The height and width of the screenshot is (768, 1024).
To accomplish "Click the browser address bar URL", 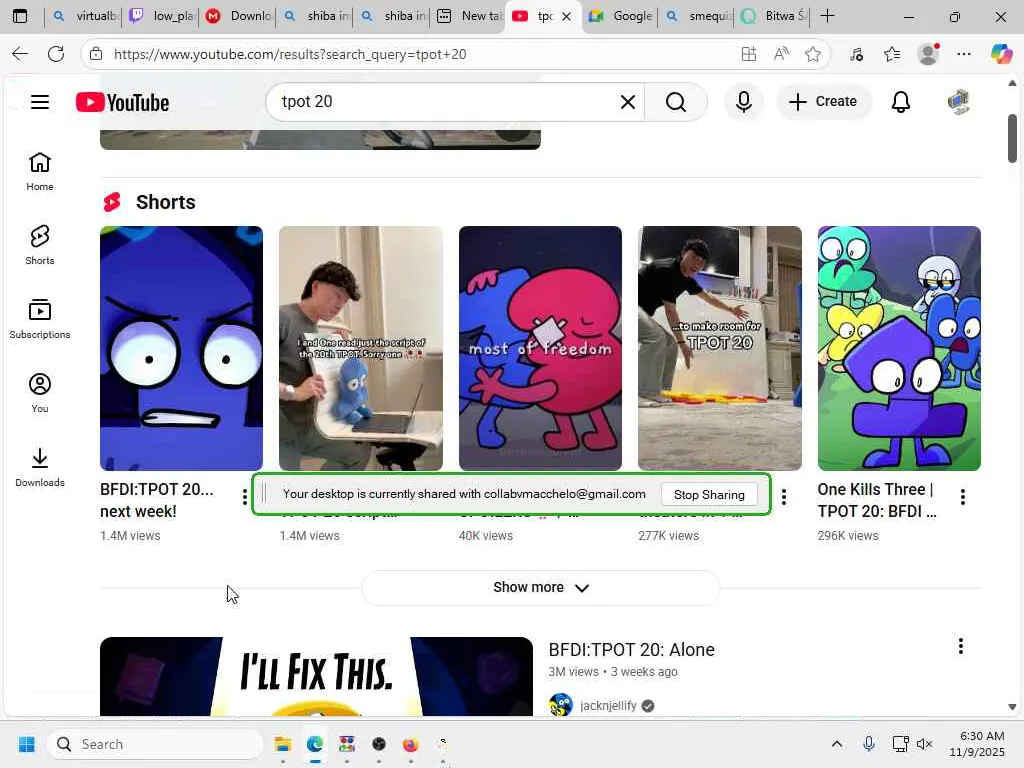I will point(290,54).
